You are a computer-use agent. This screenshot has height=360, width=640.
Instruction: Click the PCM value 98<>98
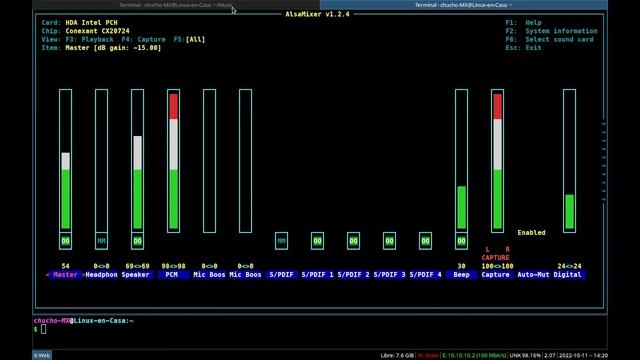coord(173,266)
